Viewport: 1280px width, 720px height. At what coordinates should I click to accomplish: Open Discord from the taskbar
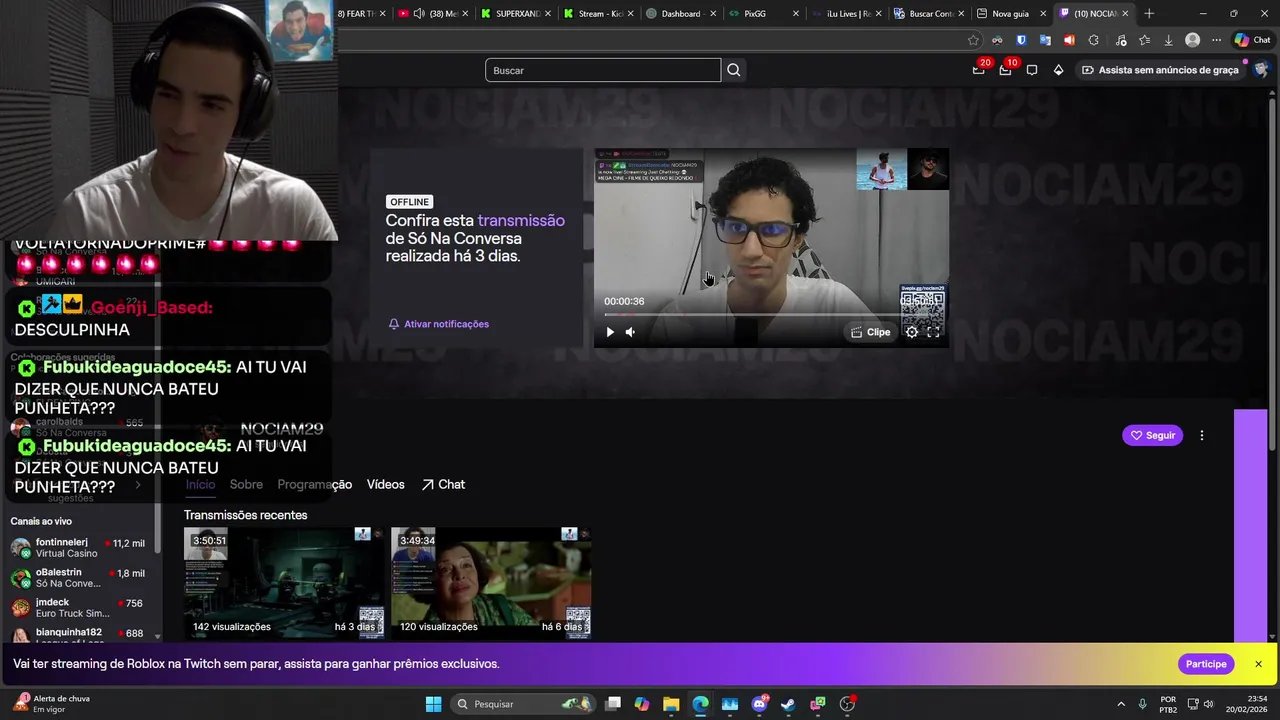tap(759, 704)
